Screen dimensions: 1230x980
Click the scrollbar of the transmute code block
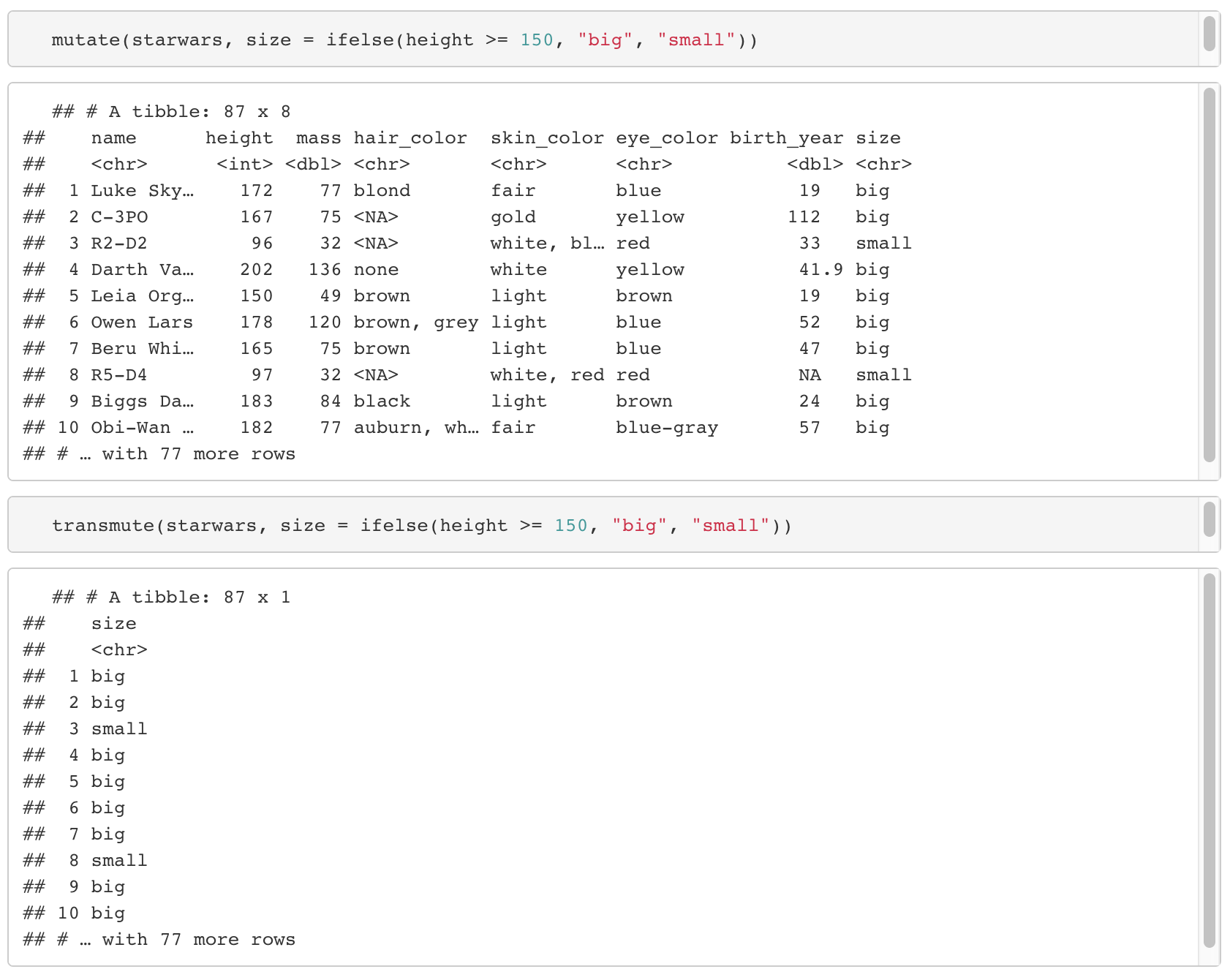pyautogui.click(x=1209, y=519)
